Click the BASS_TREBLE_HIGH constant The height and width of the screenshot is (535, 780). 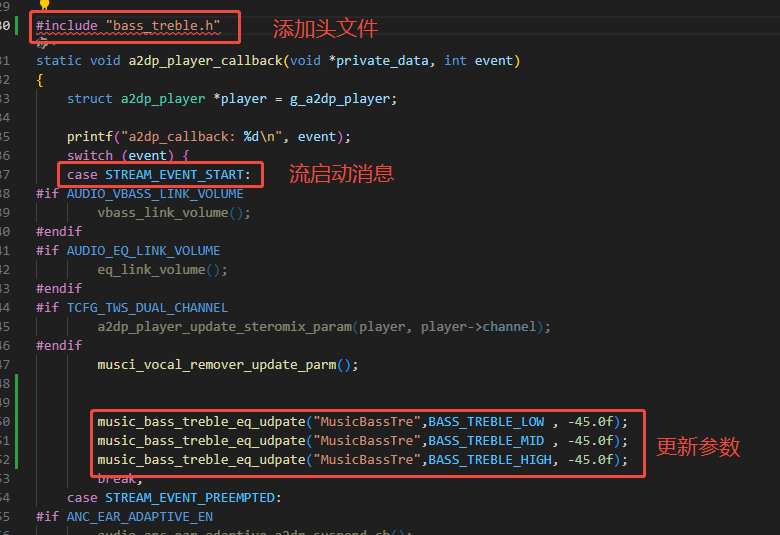pyautogui.click(x=490, y=460)
